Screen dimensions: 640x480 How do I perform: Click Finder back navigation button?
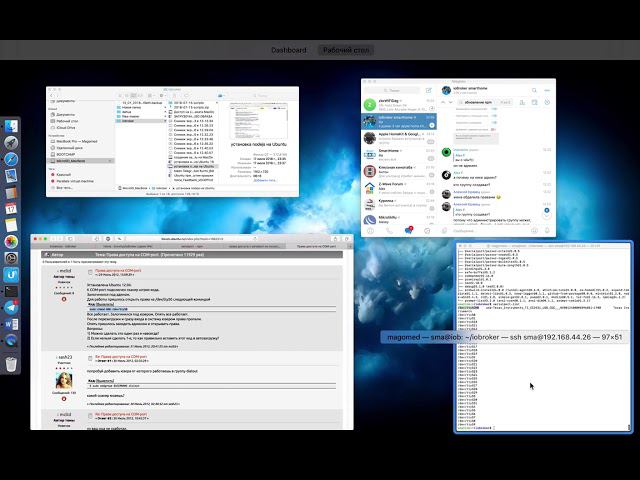[52, 96]
